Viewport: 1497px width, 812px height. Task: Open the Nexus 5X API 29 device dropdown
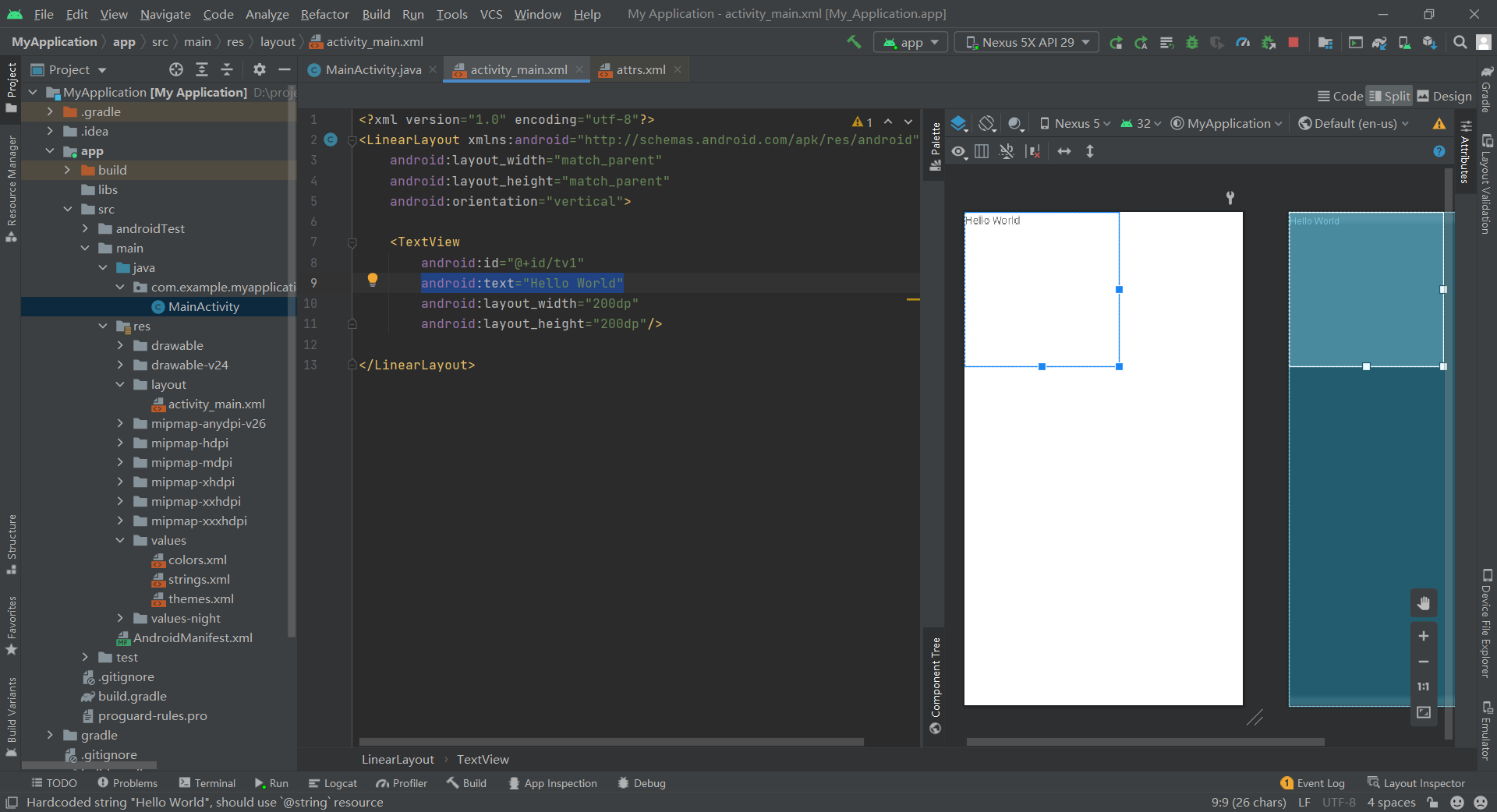click(1026, 42)
